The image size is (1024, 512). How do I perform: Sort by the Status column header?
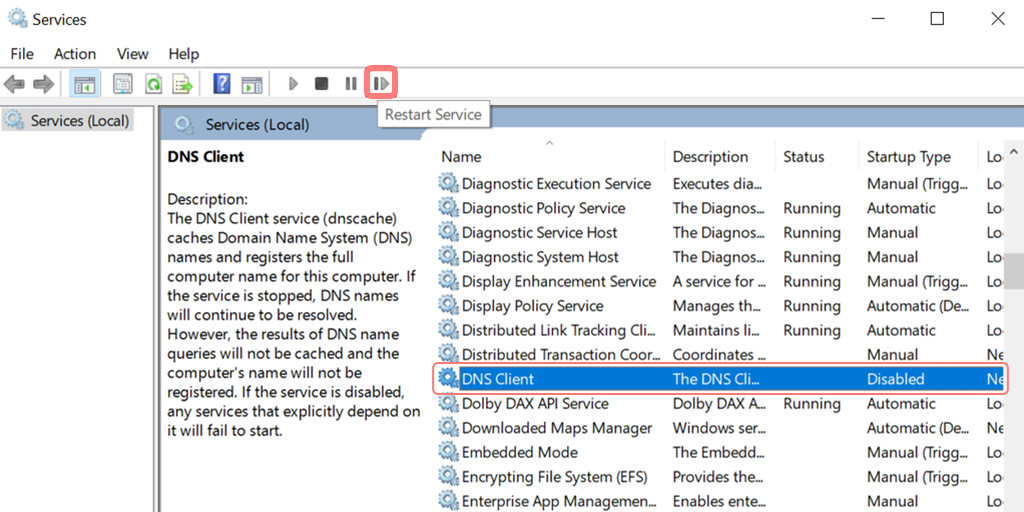click(817, 157)
